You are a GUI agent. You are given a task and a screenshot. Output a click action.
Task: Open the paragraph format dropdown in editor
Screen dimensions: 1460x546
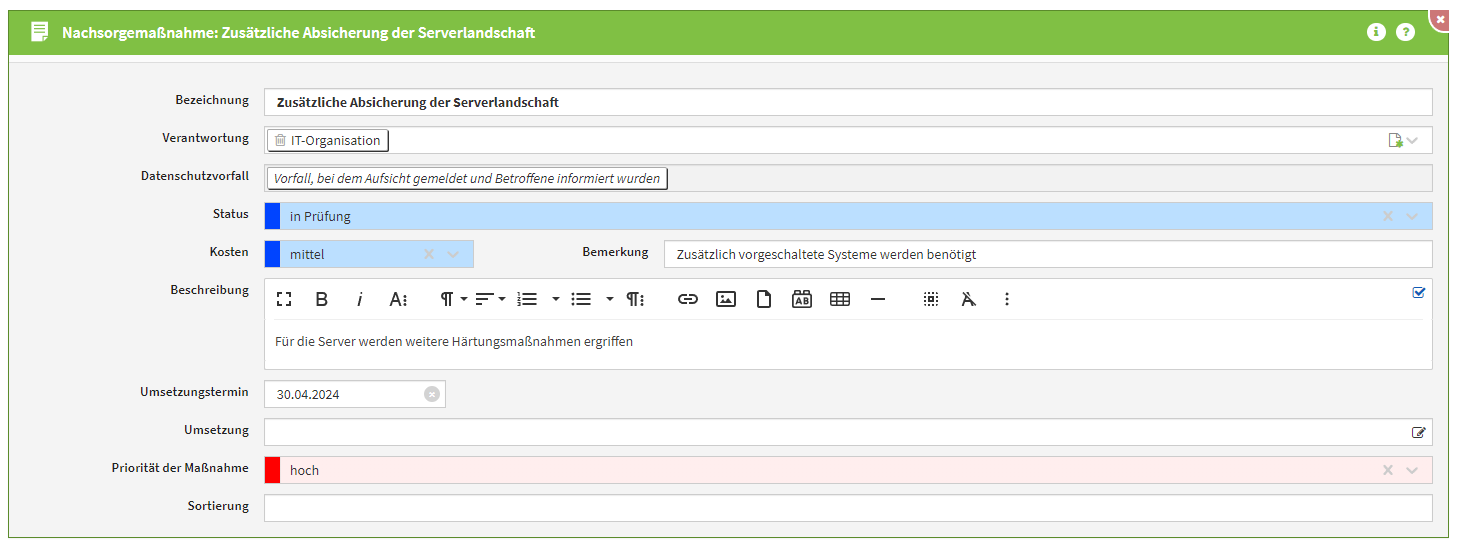[x=453, y=299]
